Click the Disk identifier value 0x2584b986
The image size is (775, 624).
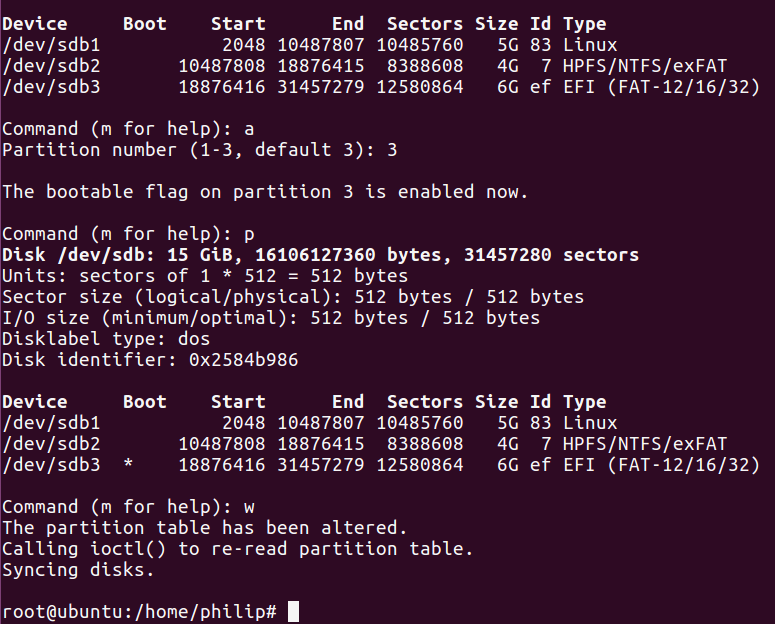(x=244, y=359)
